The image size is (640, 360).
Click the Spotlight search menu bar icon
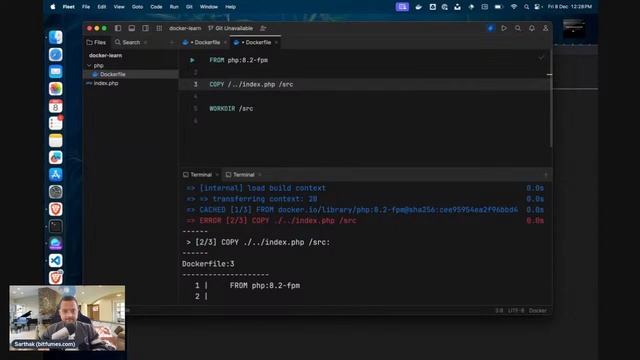tap(527, 7)
